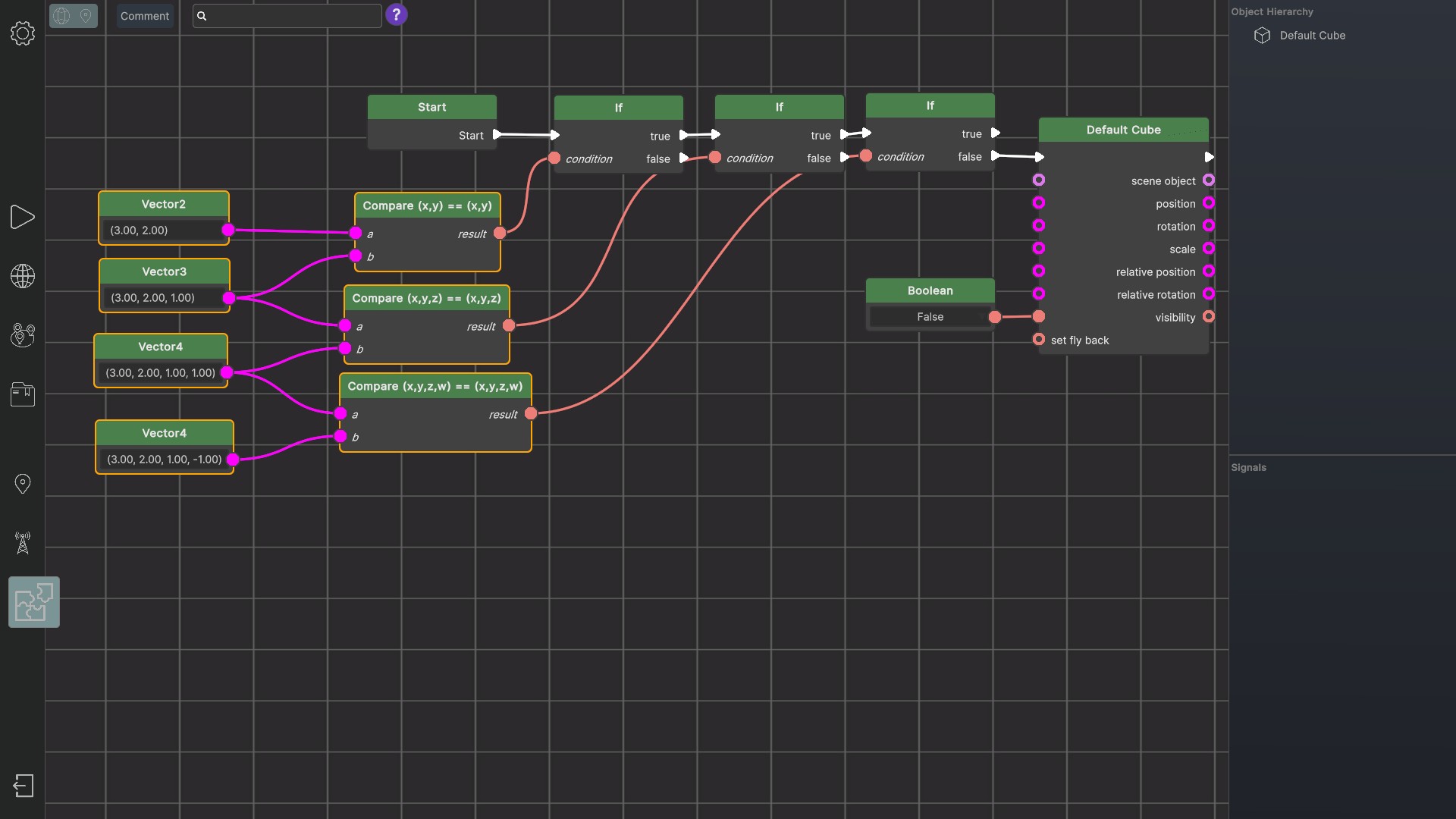Viewport: 1456px width, 819px height.
Task: Click the Vector3 node output port
Action: (229, 298)
